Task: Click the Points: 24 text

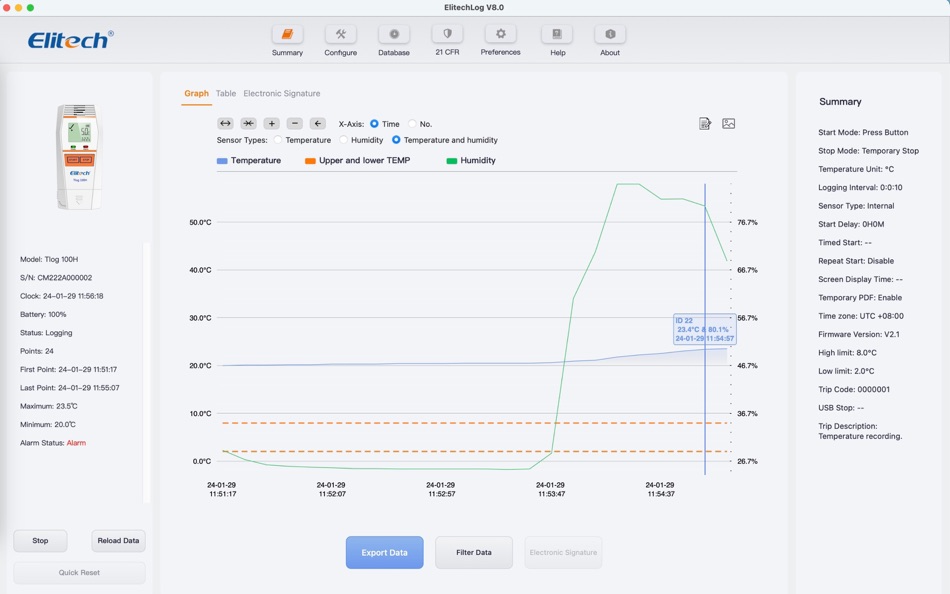Action: 36,351
